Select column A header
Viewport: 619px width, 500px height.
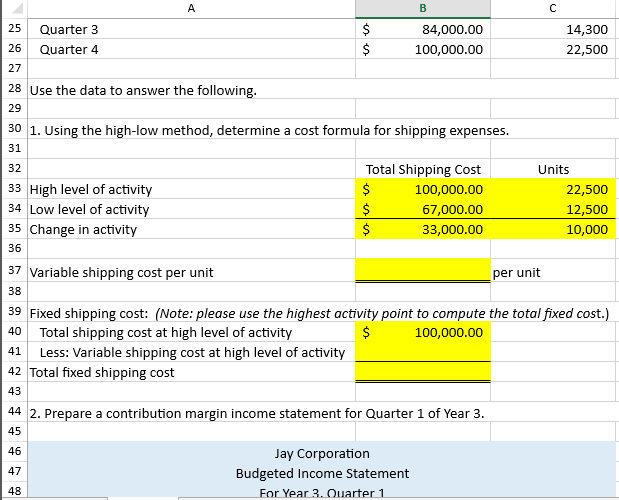point(191,8)
